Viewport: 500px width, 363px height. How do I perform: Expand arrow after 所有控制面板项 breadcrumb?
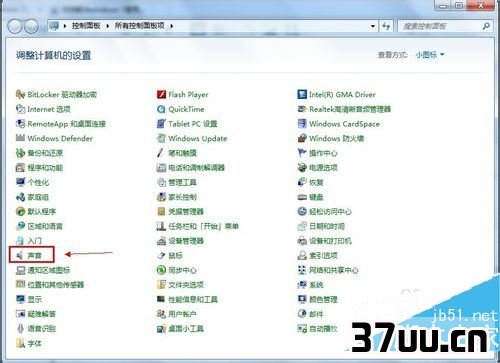[172, 26]
